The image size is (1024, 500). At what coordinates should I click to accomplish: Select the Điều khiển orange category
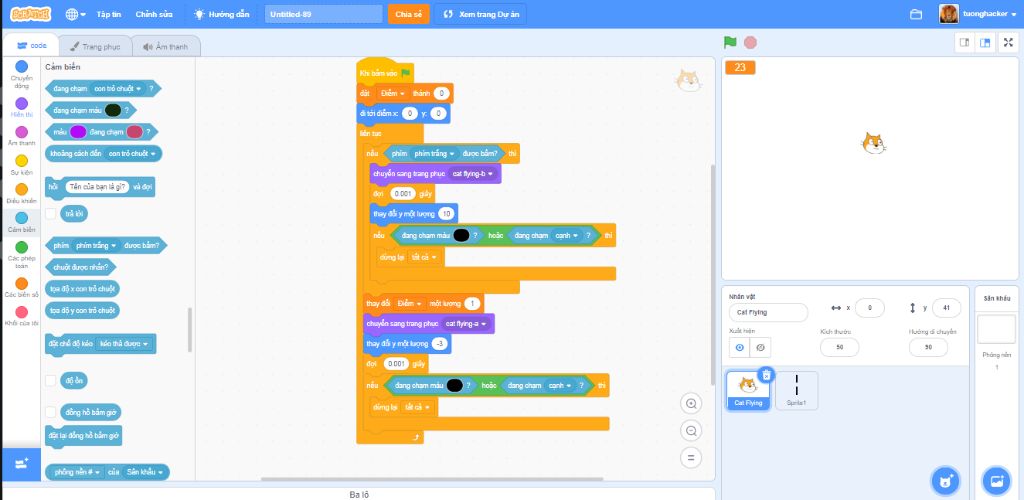[x=22, y=193]
